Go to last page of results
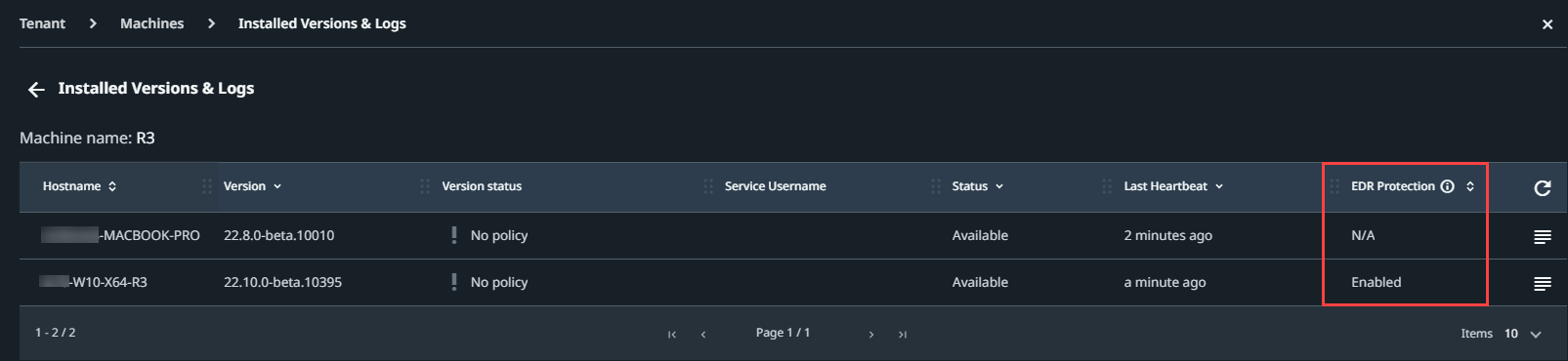 (x=903, y=335)
